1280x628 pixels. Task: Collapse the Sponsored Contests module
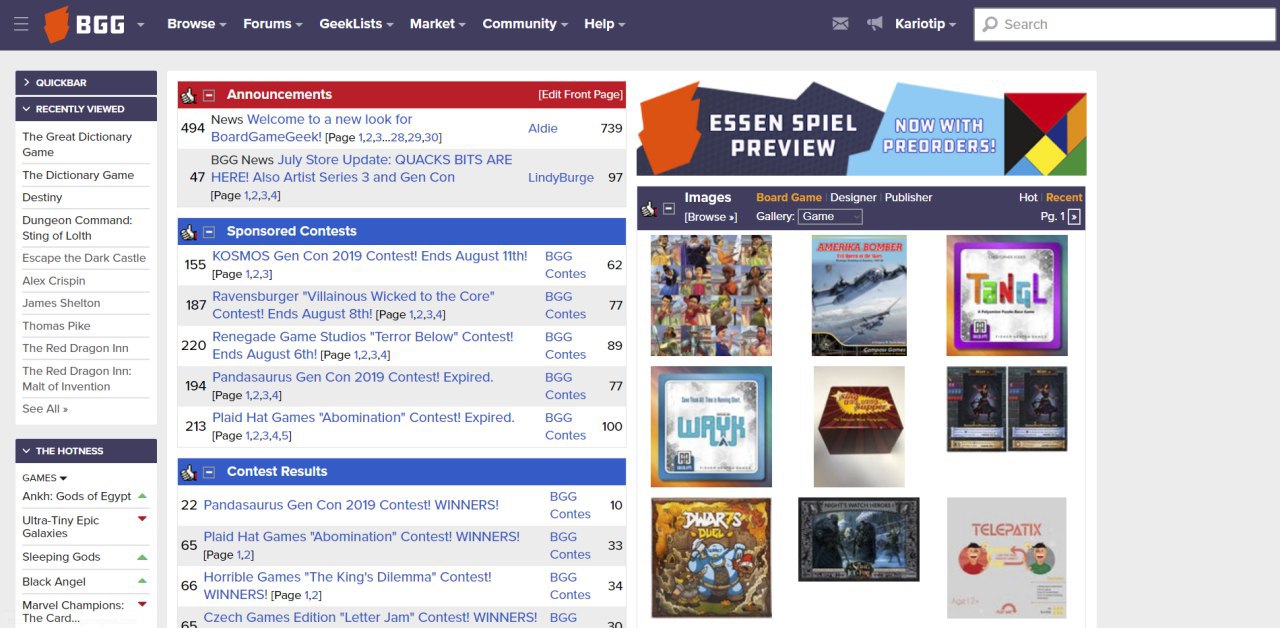[209, 232]
